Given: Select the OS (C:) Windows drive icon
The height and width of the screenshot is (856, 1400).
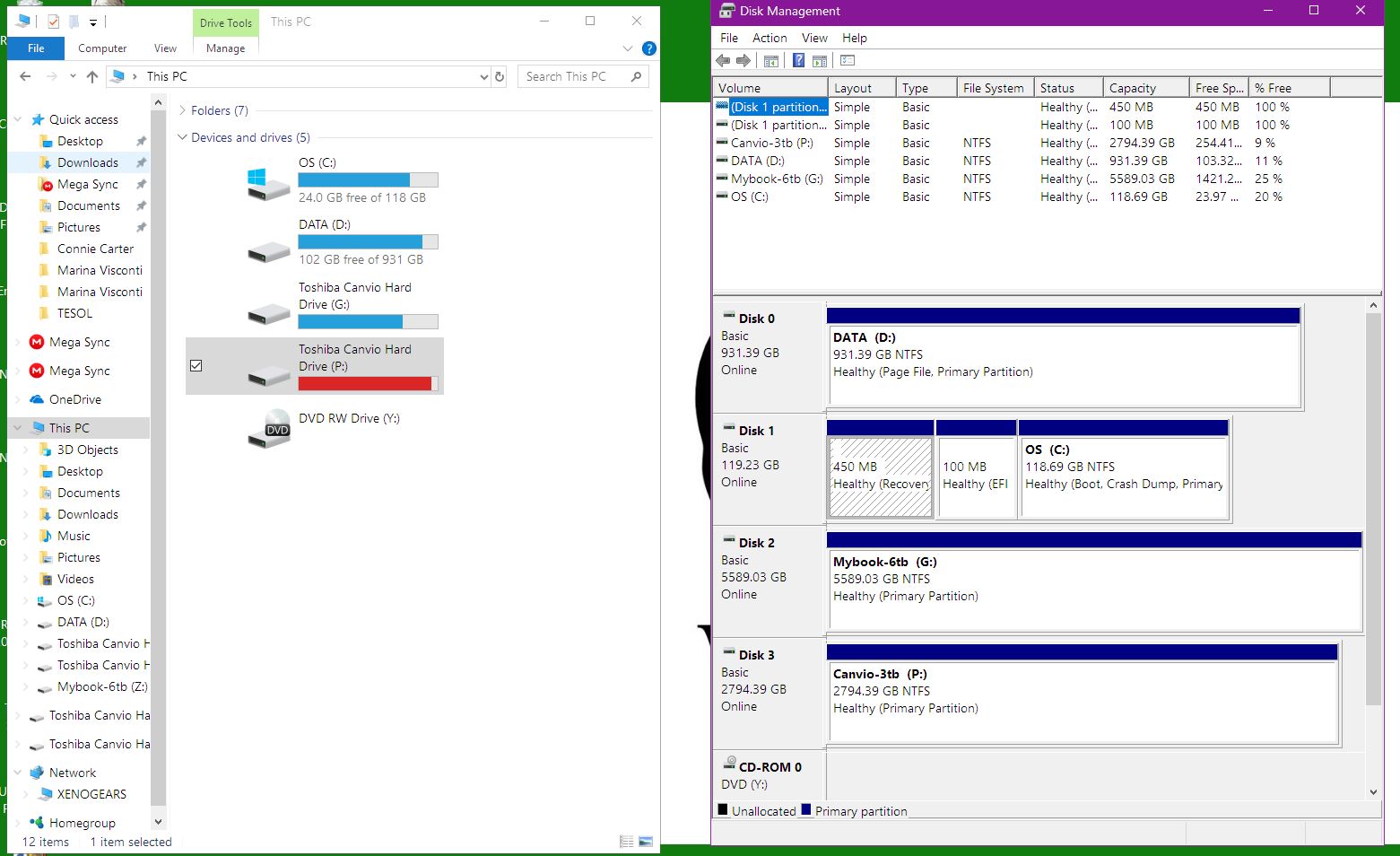Looking at the screenshot, I should 268,183.
